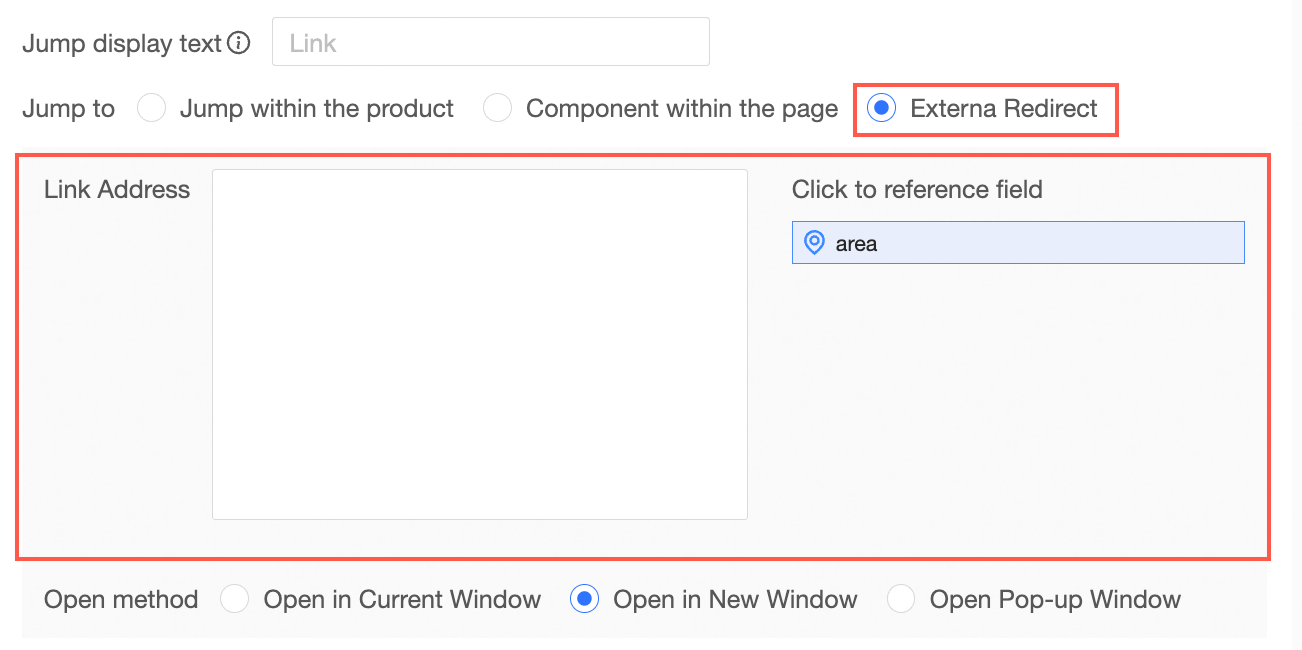Click the Jump display text label
1302x650 pixels.
[x=121, y=43]
